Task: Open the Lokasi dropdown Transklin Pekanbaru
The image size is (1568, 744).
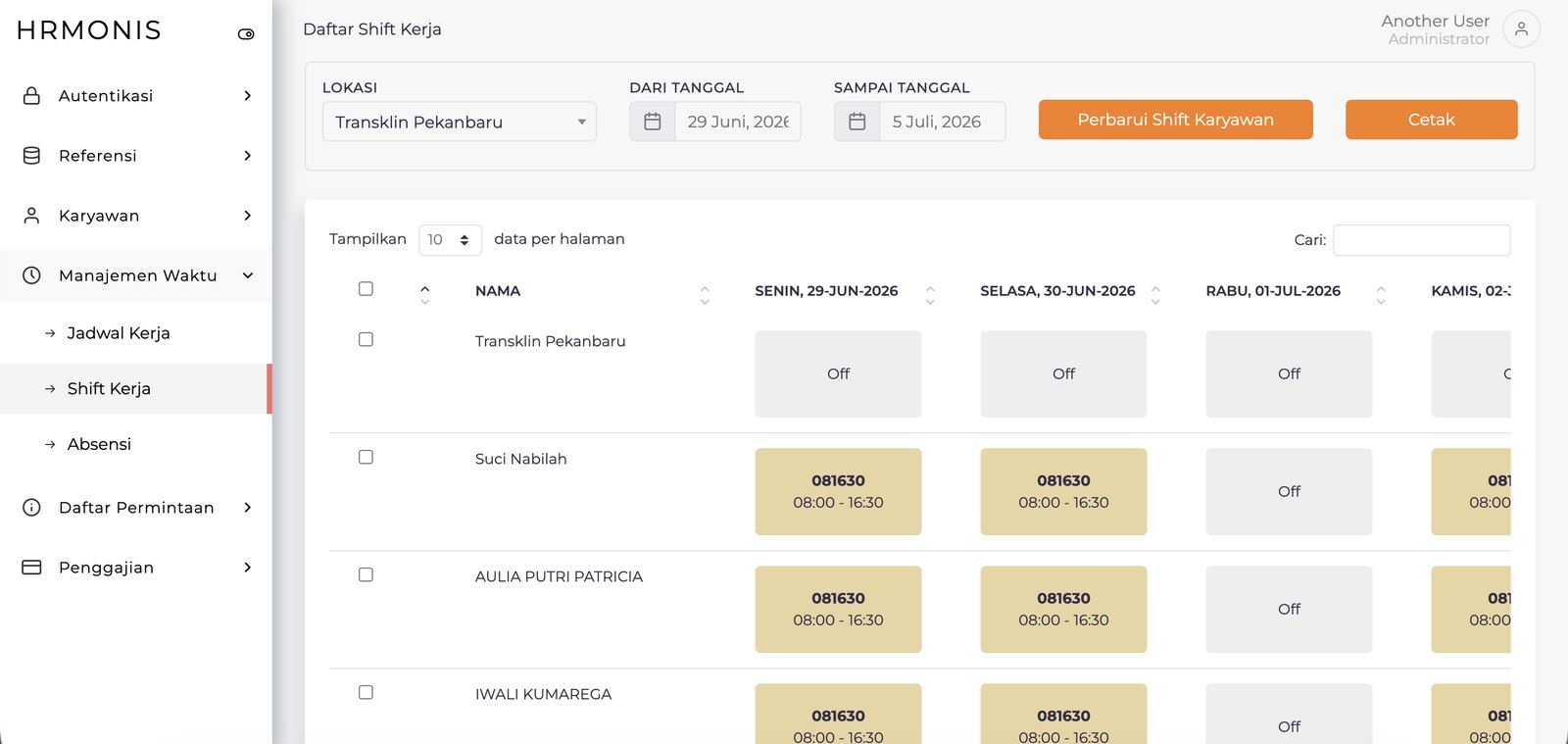Action: click(459, 122)
